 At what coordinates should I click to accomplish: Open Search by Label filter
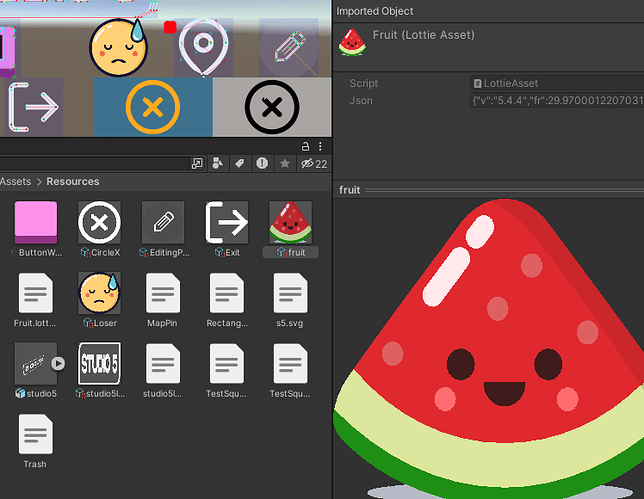240,164
